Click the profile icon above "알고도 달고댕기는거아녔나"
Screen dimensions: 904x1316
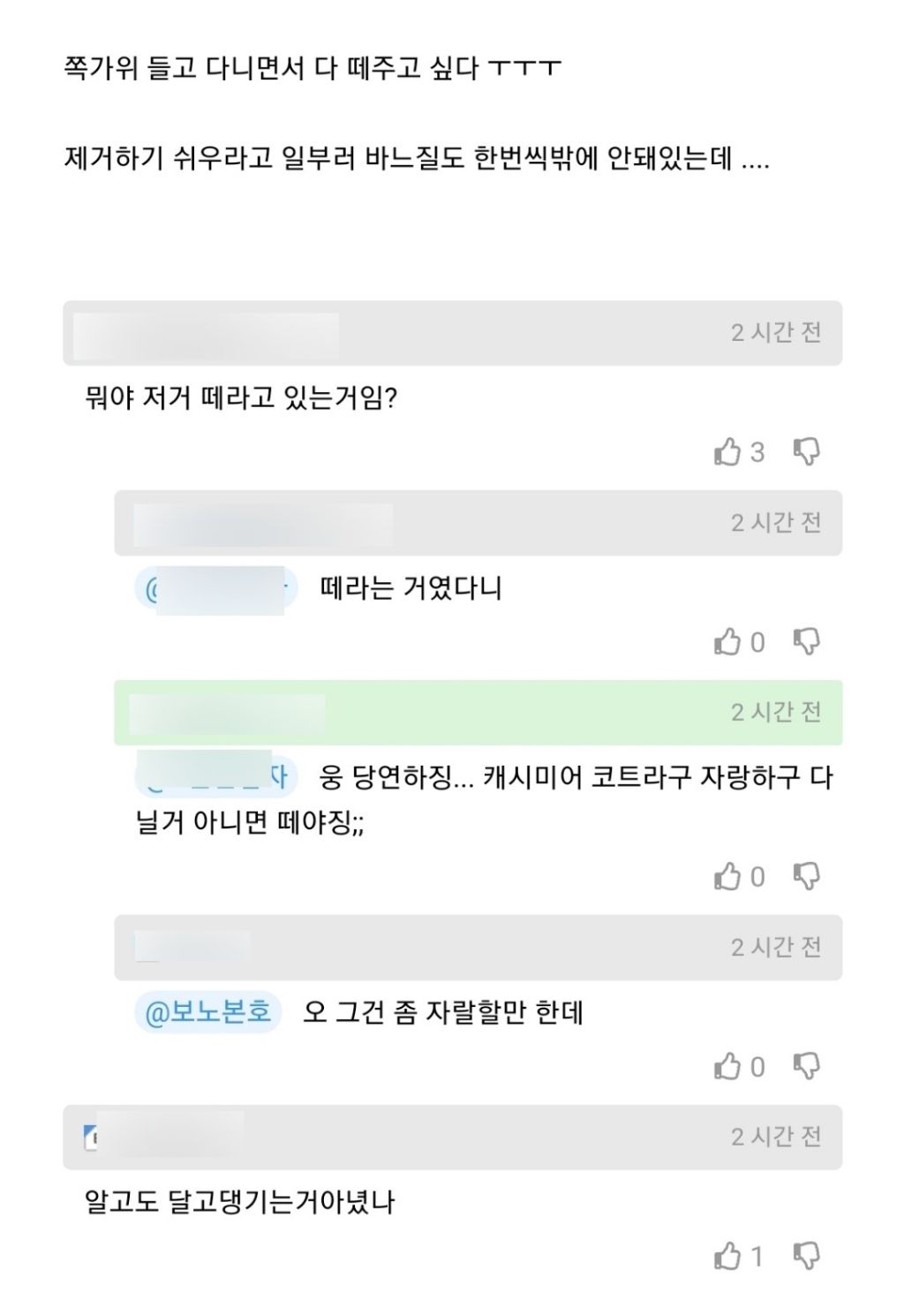(90, 1138)
